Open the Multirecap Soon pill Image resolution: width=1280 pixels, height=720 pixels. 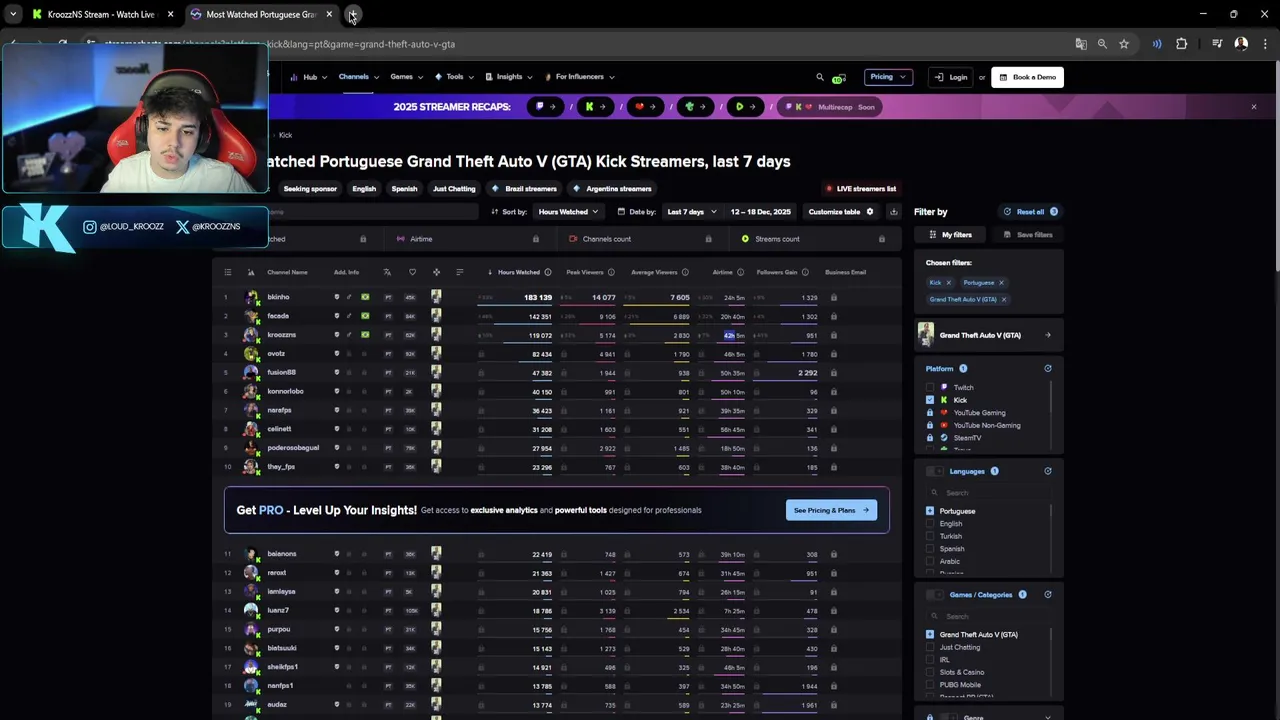(x=830, y=107)
